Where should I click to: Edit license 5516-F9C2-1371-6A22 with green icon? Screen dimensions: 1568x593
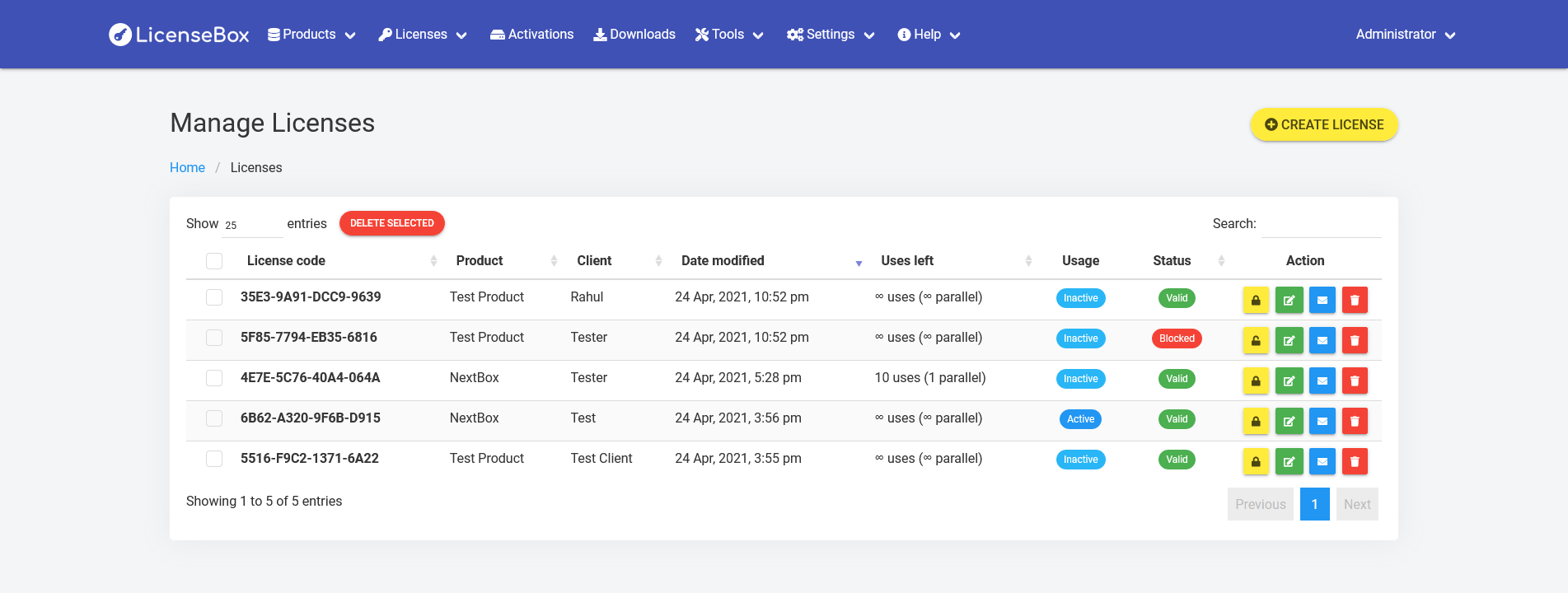1289,461
